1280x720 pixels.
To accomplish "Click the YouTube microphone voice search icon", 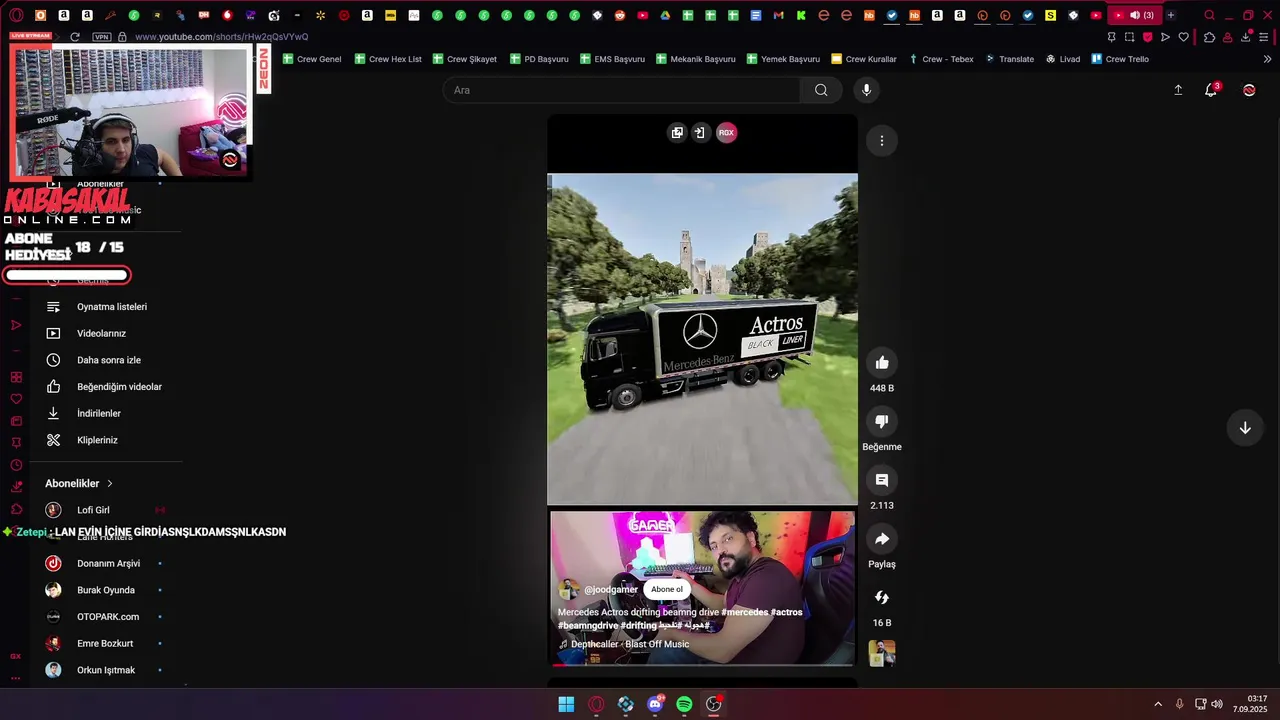I will (x=866, y=90).
